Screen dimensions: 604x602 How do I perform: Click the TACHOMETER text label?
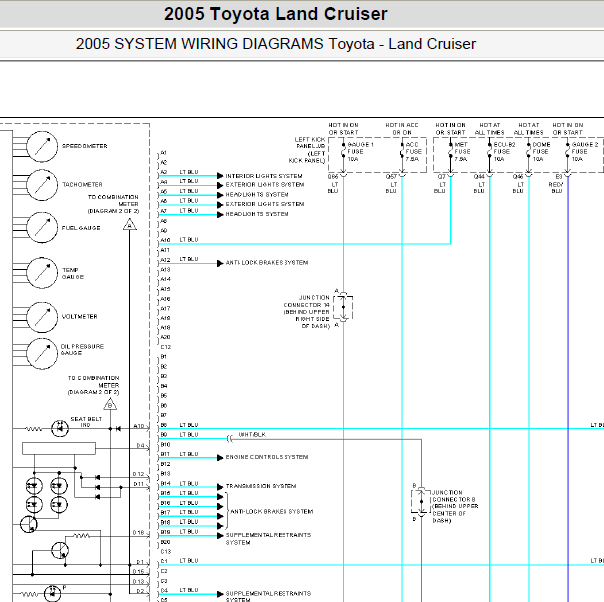[x=82, y=185]
